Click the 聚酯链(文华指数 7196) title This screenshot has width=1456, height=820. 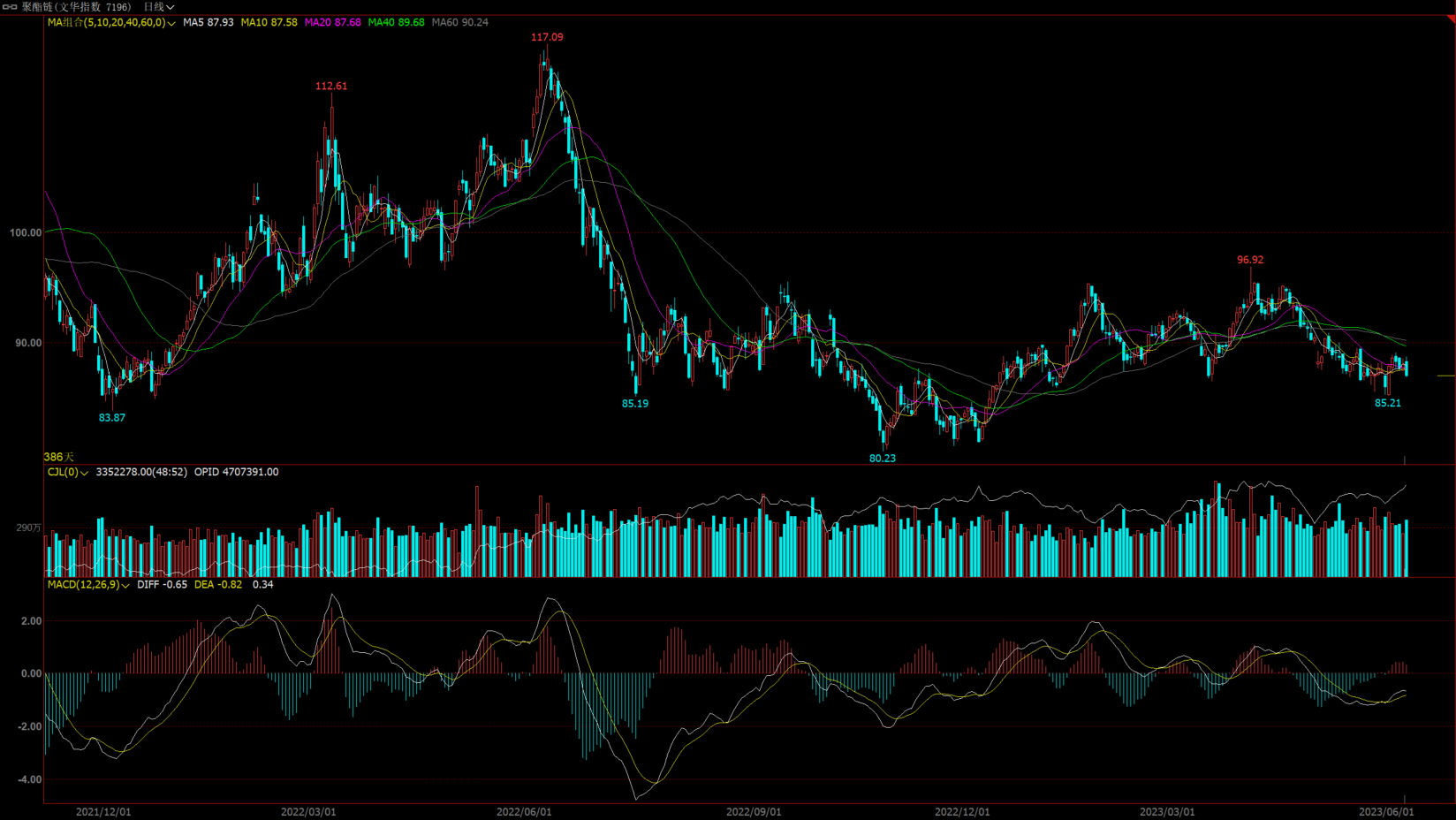point(77,6)
